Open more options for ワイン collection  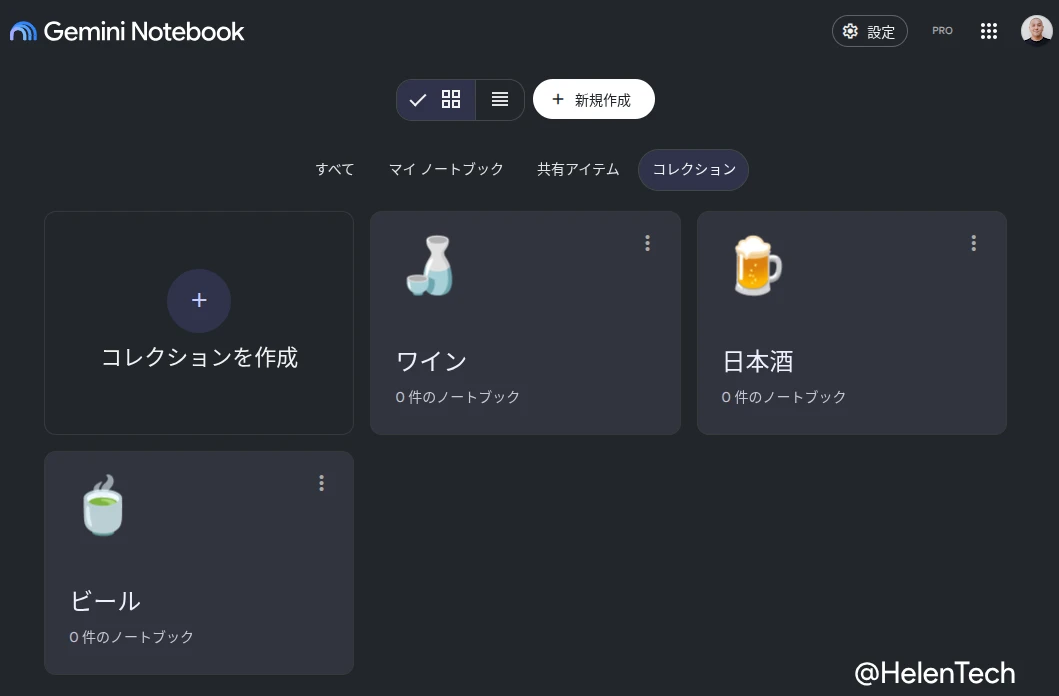[x=648, y=243]
